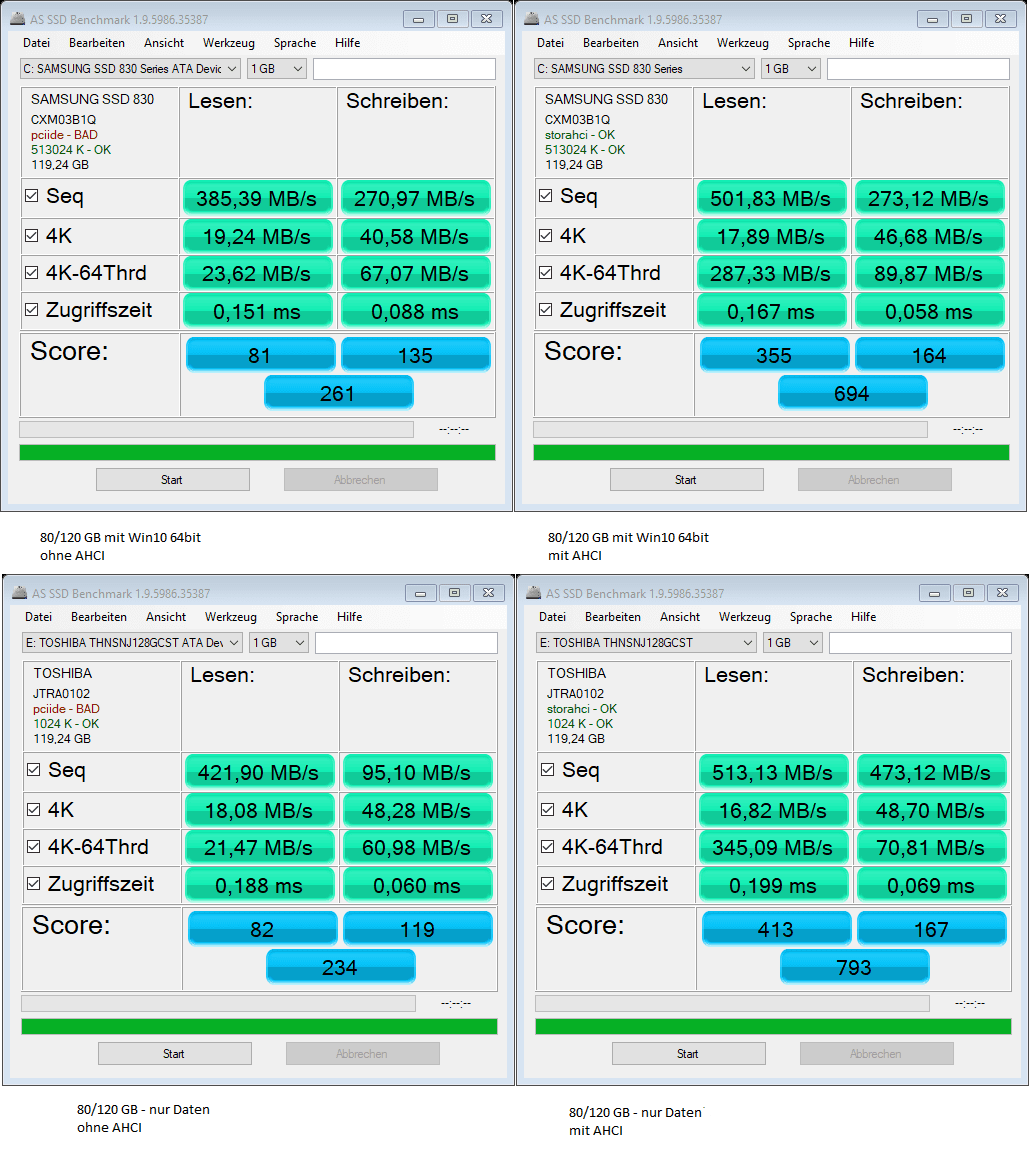The image size is (1030, 1152).
Task: Click the "pciide - BAD" text under SAMSUNG SSD 830
Action: pyautogui.click(x=64, y=134)
